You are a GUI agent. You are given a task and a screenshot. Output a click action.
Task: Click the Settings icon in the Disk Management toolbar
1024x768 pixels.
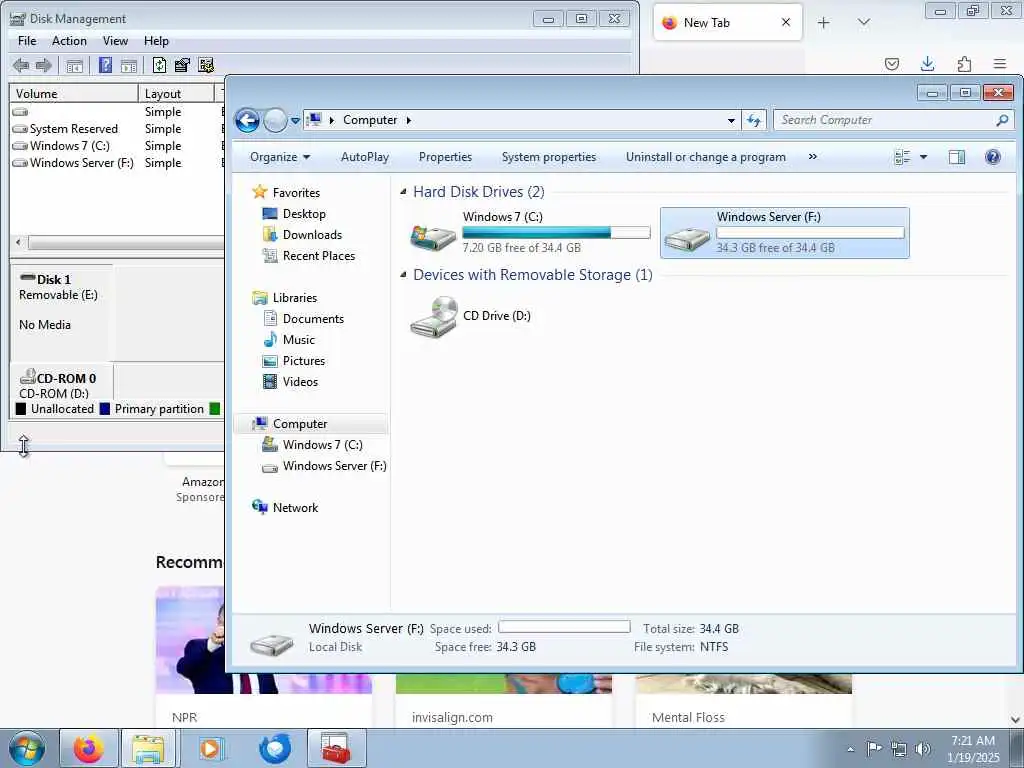(x=206, y=65)
